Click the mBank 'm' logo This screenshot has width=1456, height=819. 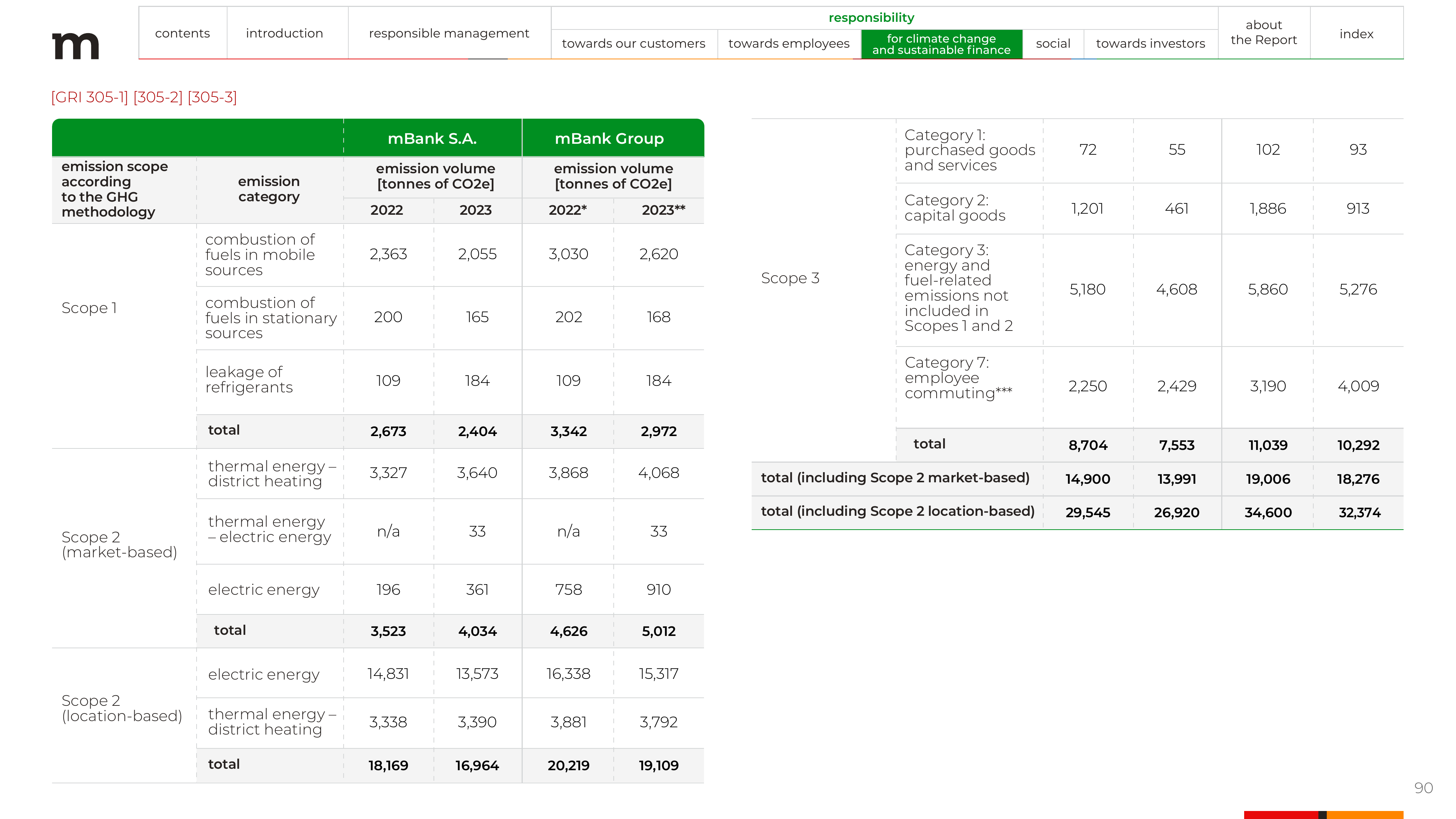(x=76, y=46)
